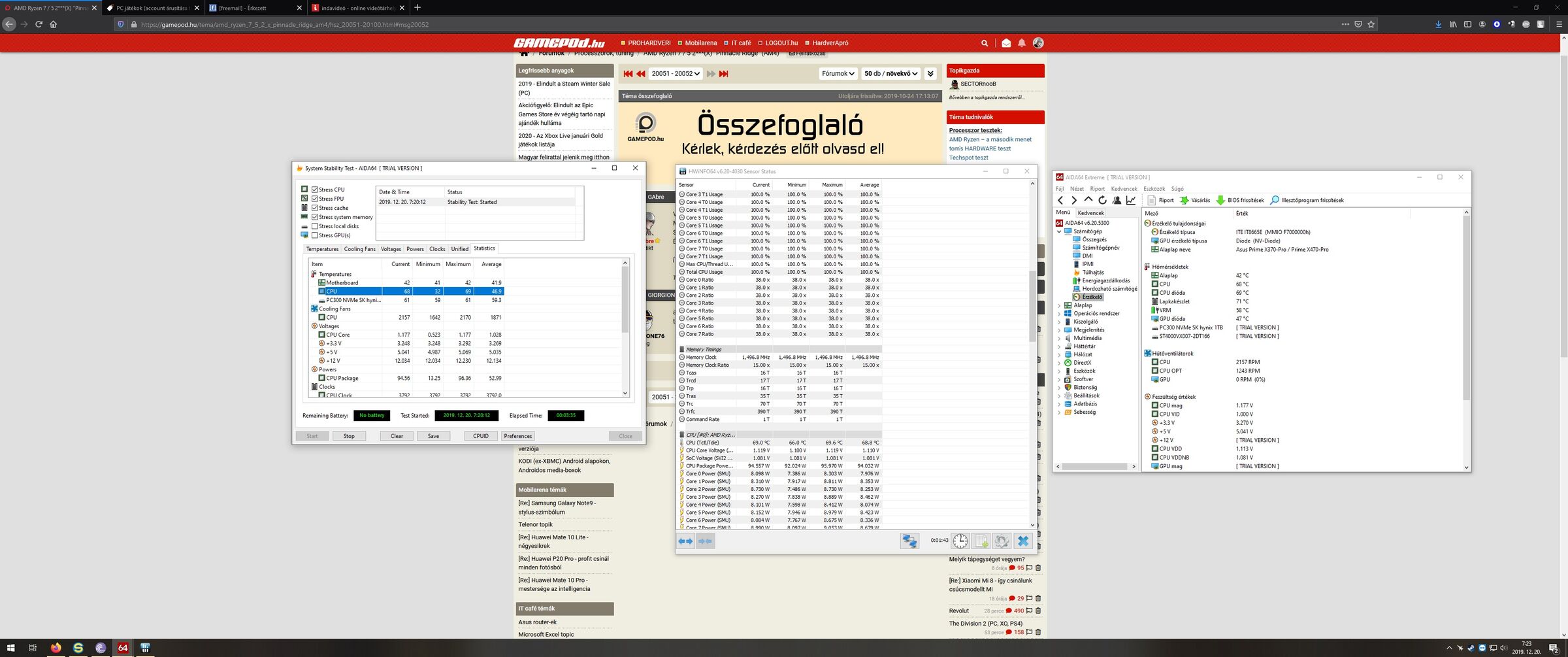This screenshot has width=1568, height=657.
Task: Enable Stress GPU(s) checkbox
Action: point(315,235)
